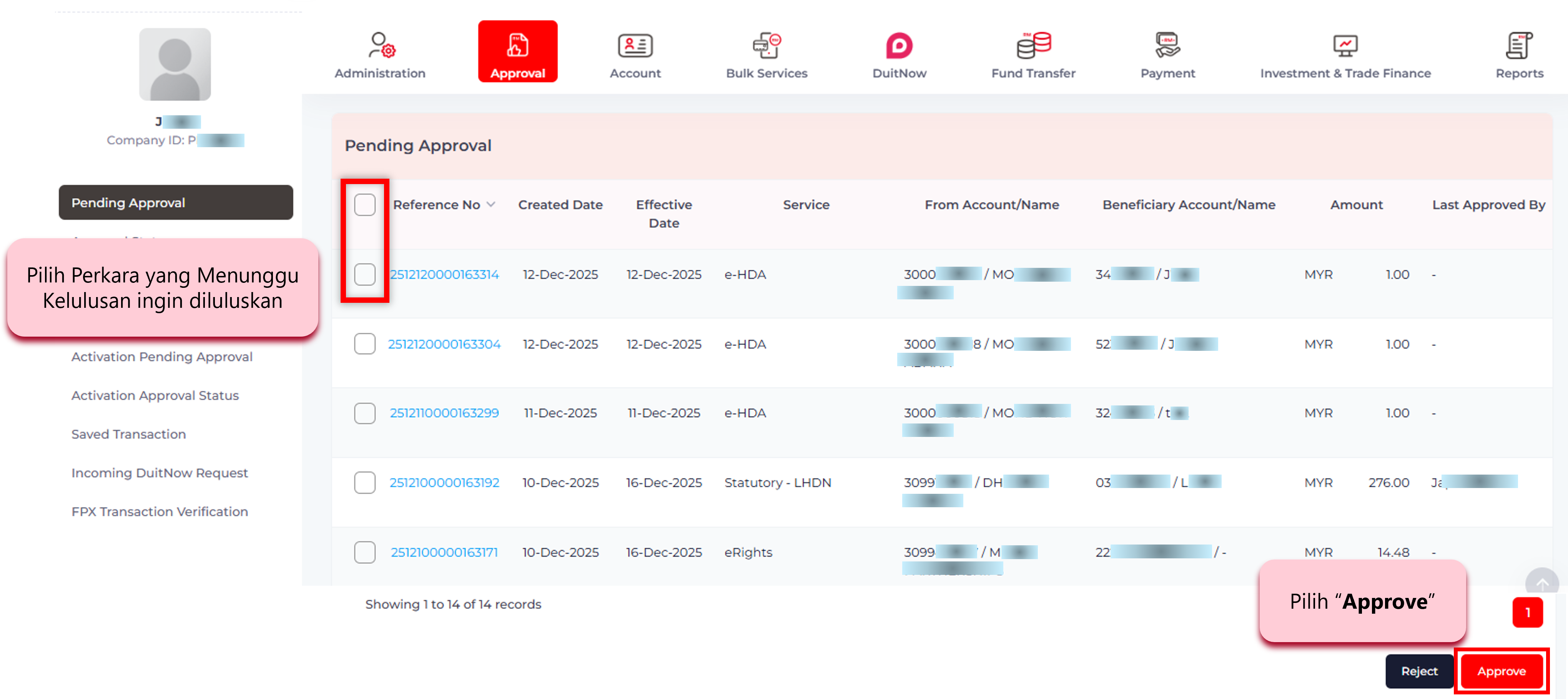Open the Approval document icon
This screenshot has height=699, width=1568.
coord(517,46)
